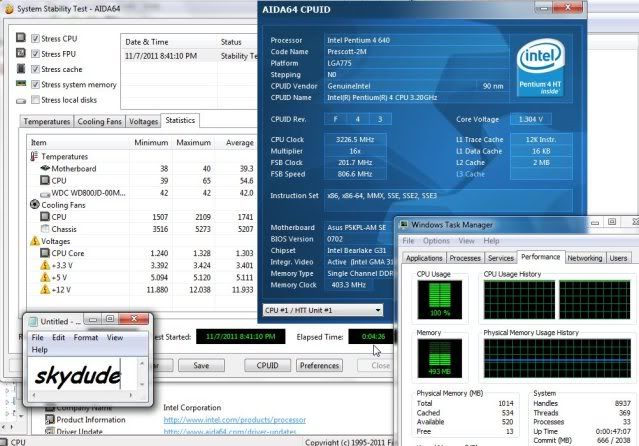
Task: Click the CPU icon in bottom status bar
Action: click(4, 442)
